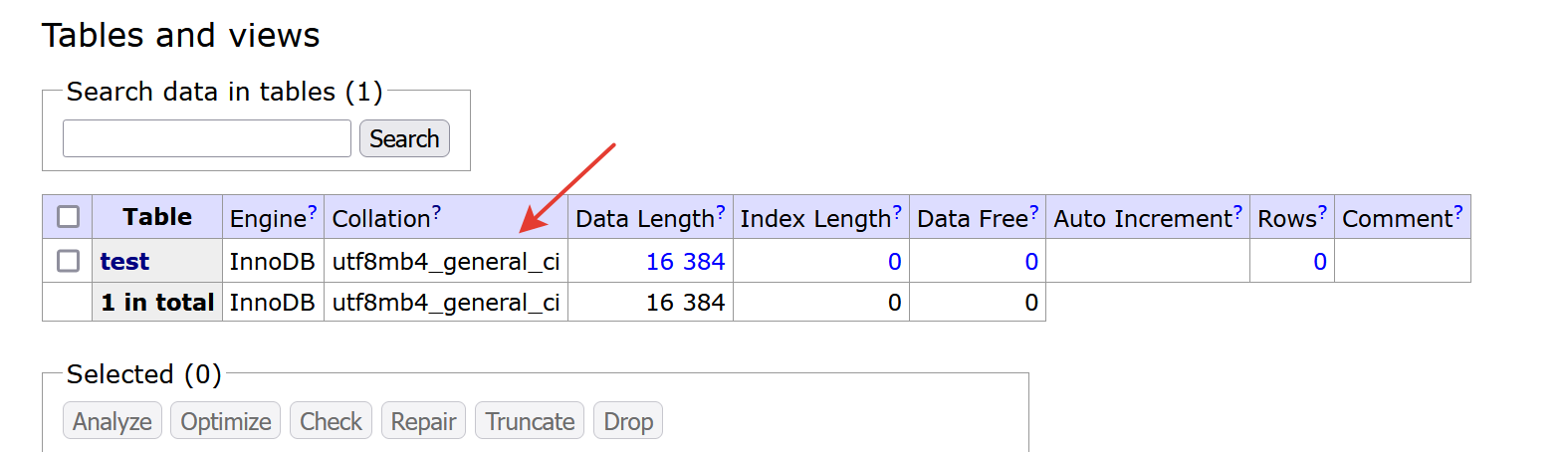Open the Auto Increment help question mark
Viewport: 1568px width, 452px height.
click(x=1237, y=212)
